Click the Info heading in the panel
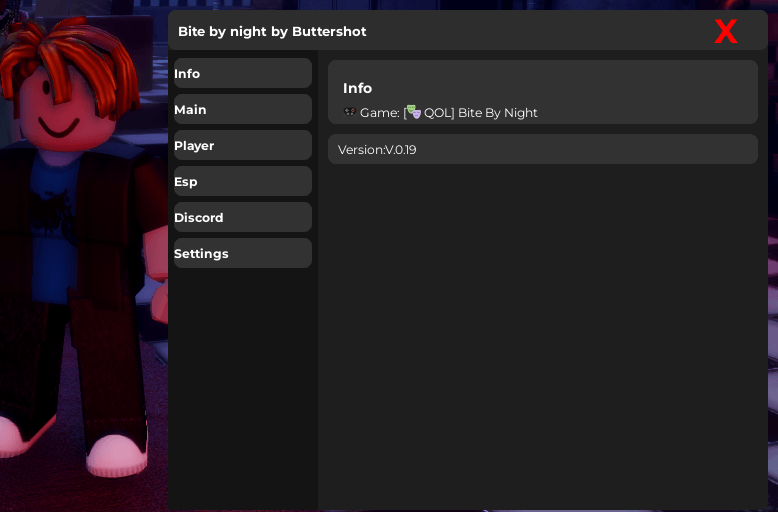 (357, 88)
